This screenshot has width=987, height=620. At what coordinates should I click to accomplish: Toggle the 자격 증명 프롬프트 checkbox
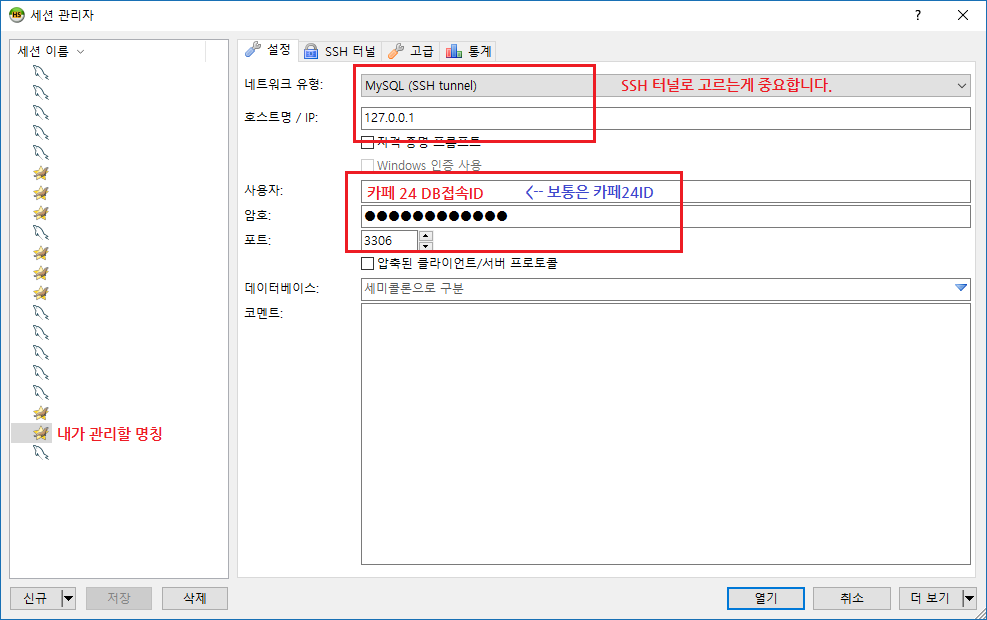point(368,142)
